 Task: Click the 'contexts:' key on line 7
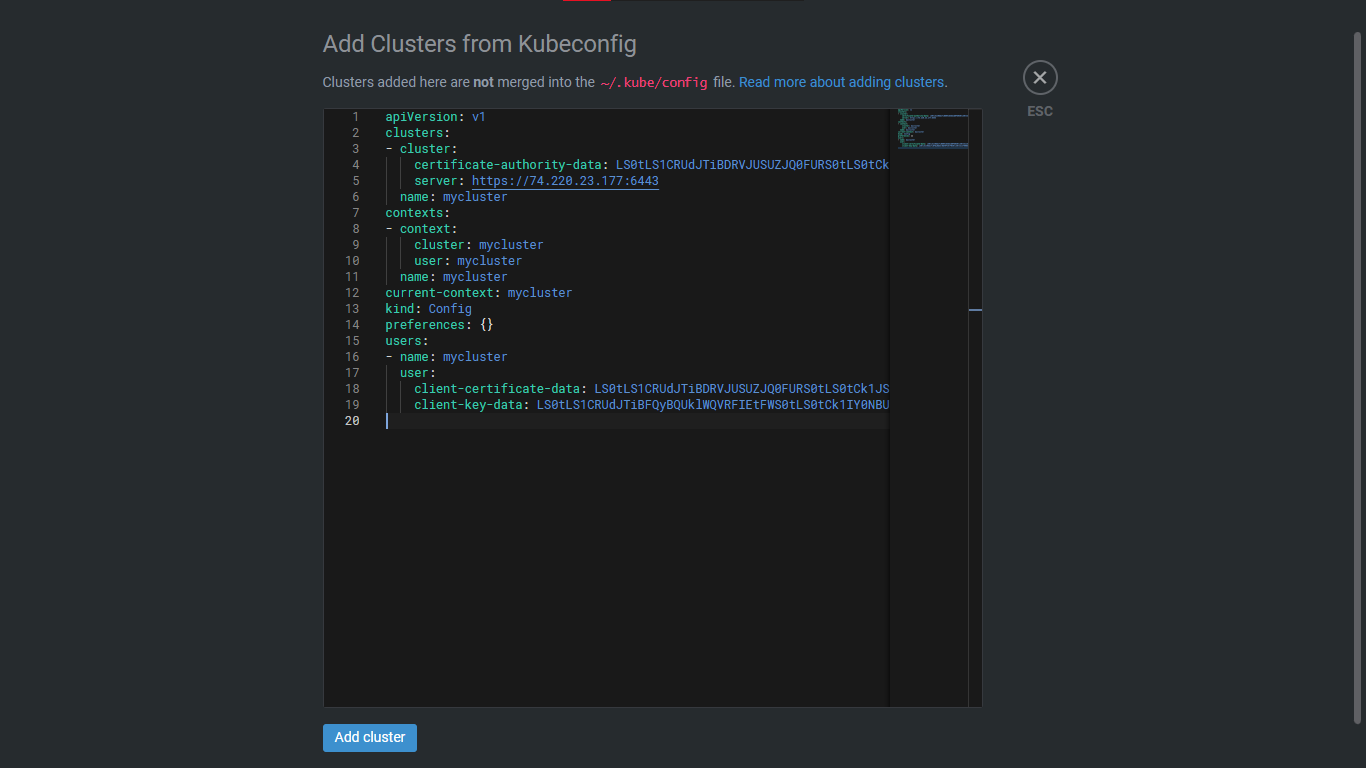[418, 213]
